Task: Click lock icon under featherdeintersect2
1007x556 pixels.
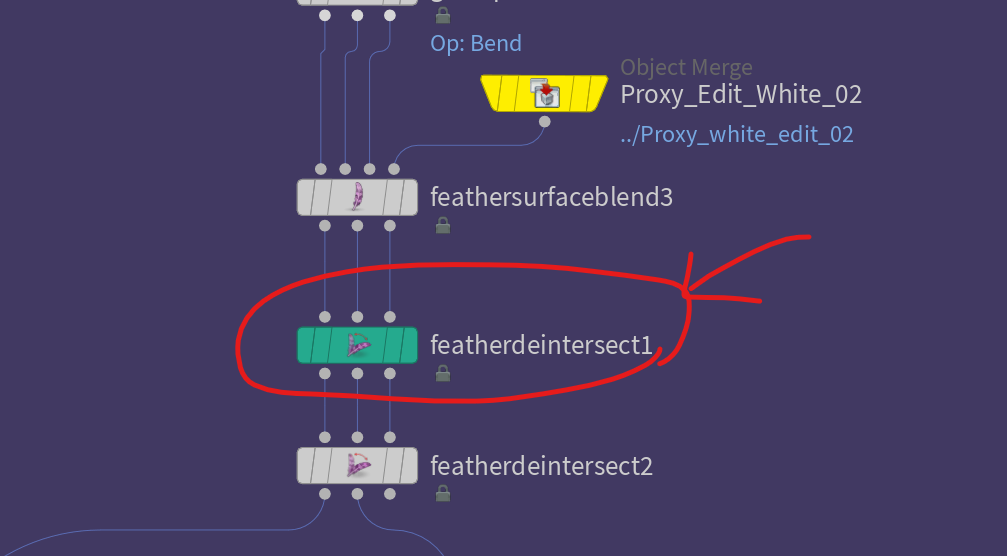Action: [442, 494]
